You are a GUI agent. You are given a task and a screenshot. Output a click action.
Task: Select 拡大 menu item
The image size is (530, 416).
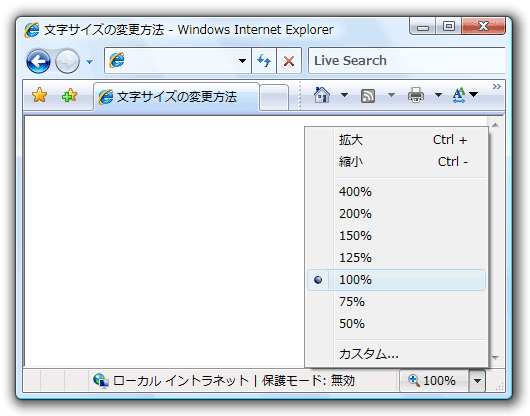[x=396, y=140]
